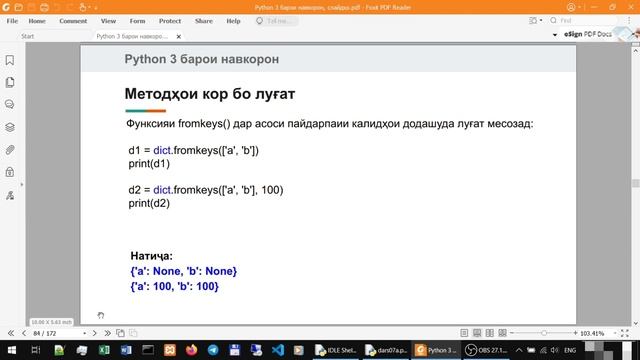Go to the next page

click(94, 333)
